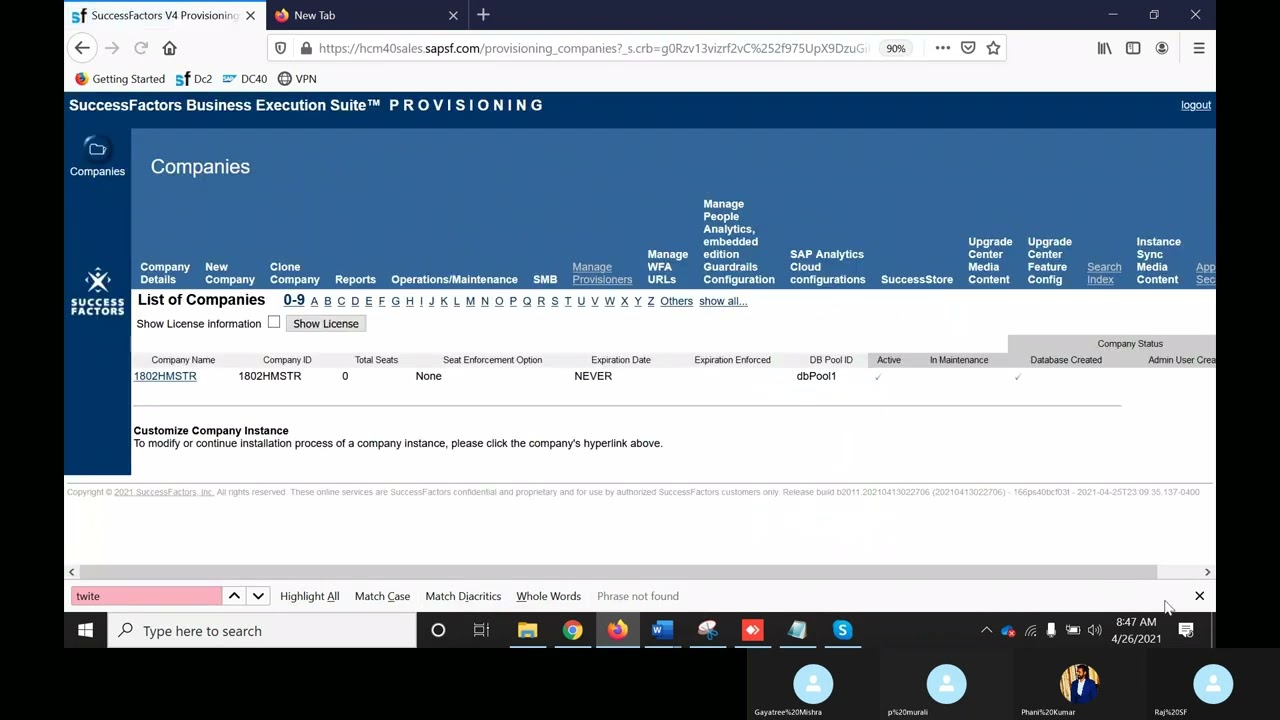Open Upgrade Center Media Content
The height and width of the screenshot is (720, 1280).
click(990, 261)
